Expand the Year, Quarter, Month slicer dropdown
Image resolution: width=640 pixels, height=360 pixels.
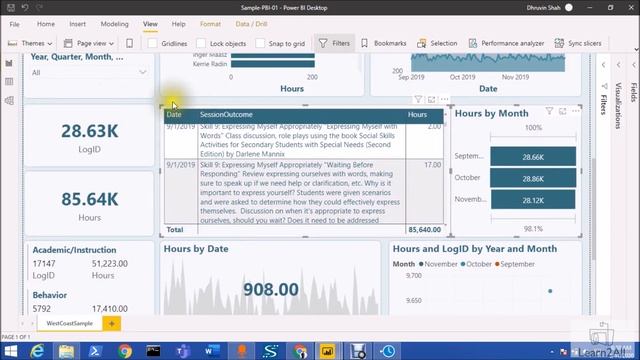[142, 72]
